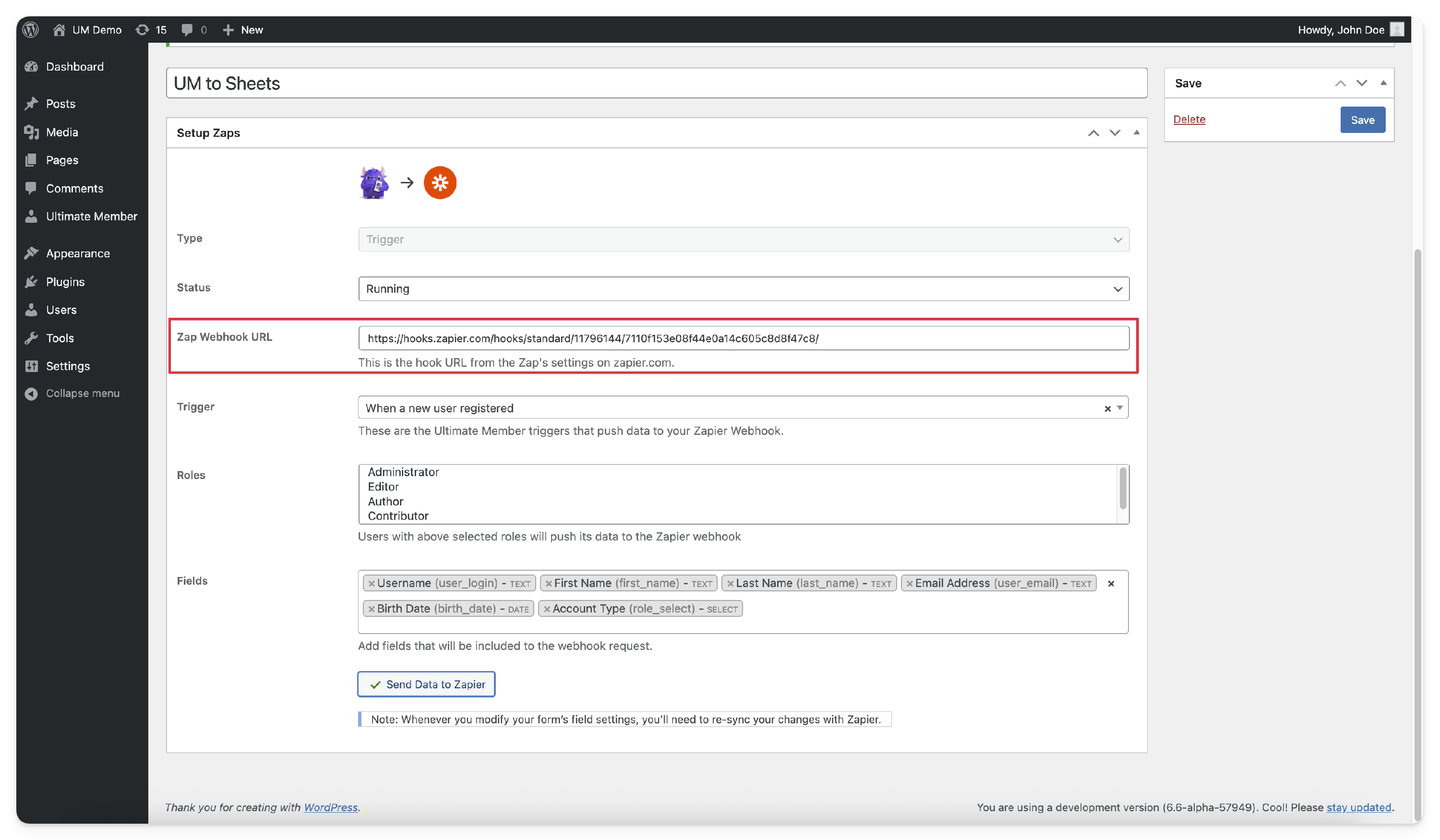Remove the Last Name field tag
Viewport: 1440px width, 840px height.
click(x=730, y=583)
